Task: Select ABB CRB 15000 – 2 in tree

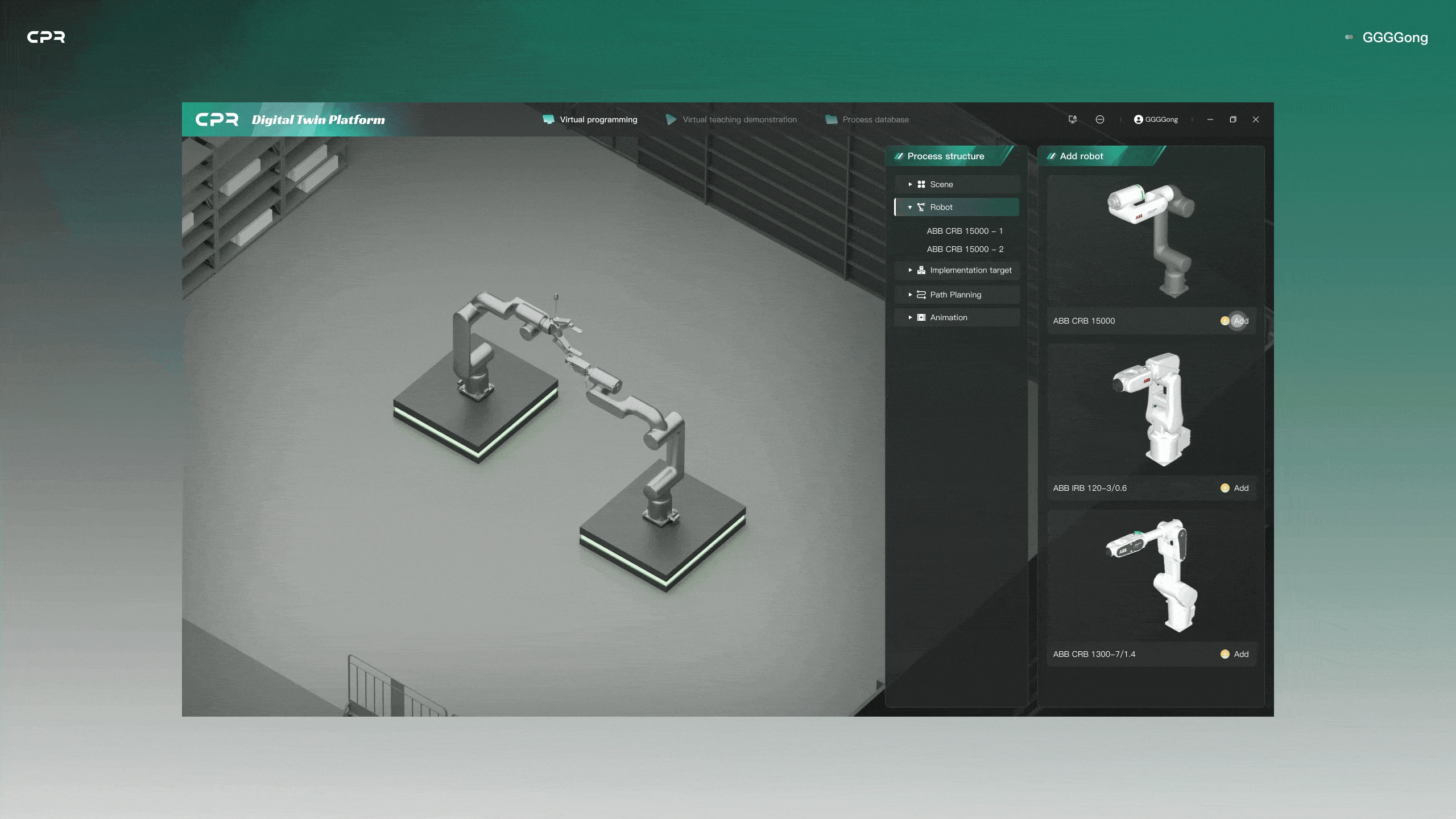Action: (x=965, y=249)
